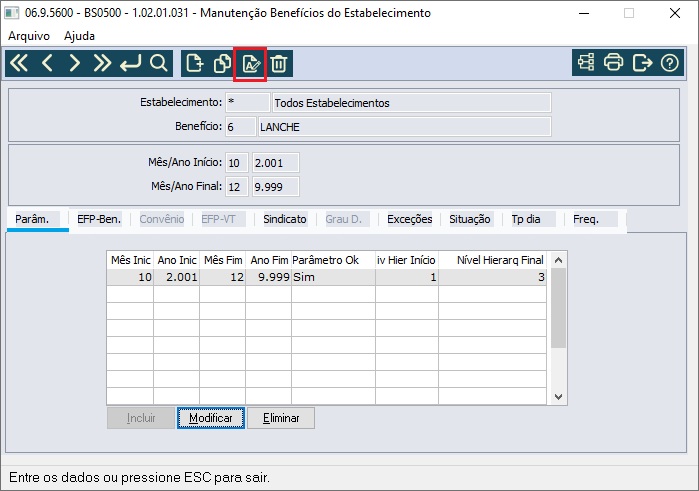Go to the first record icon

(19, 63)
